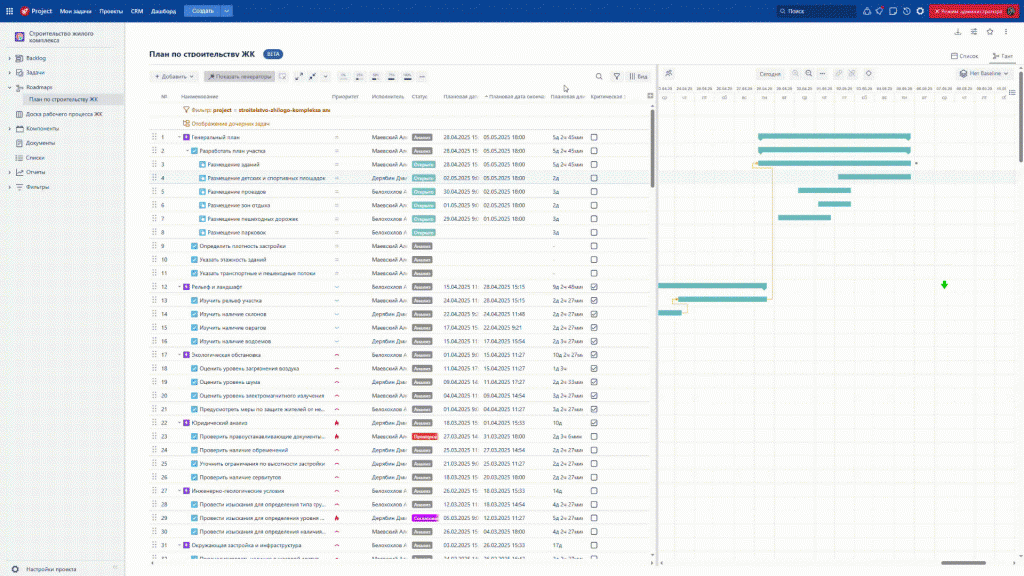This screenshot has height=576, width=1024.
Task: Open the settings gear in the top bar
Action: point(920,11)
